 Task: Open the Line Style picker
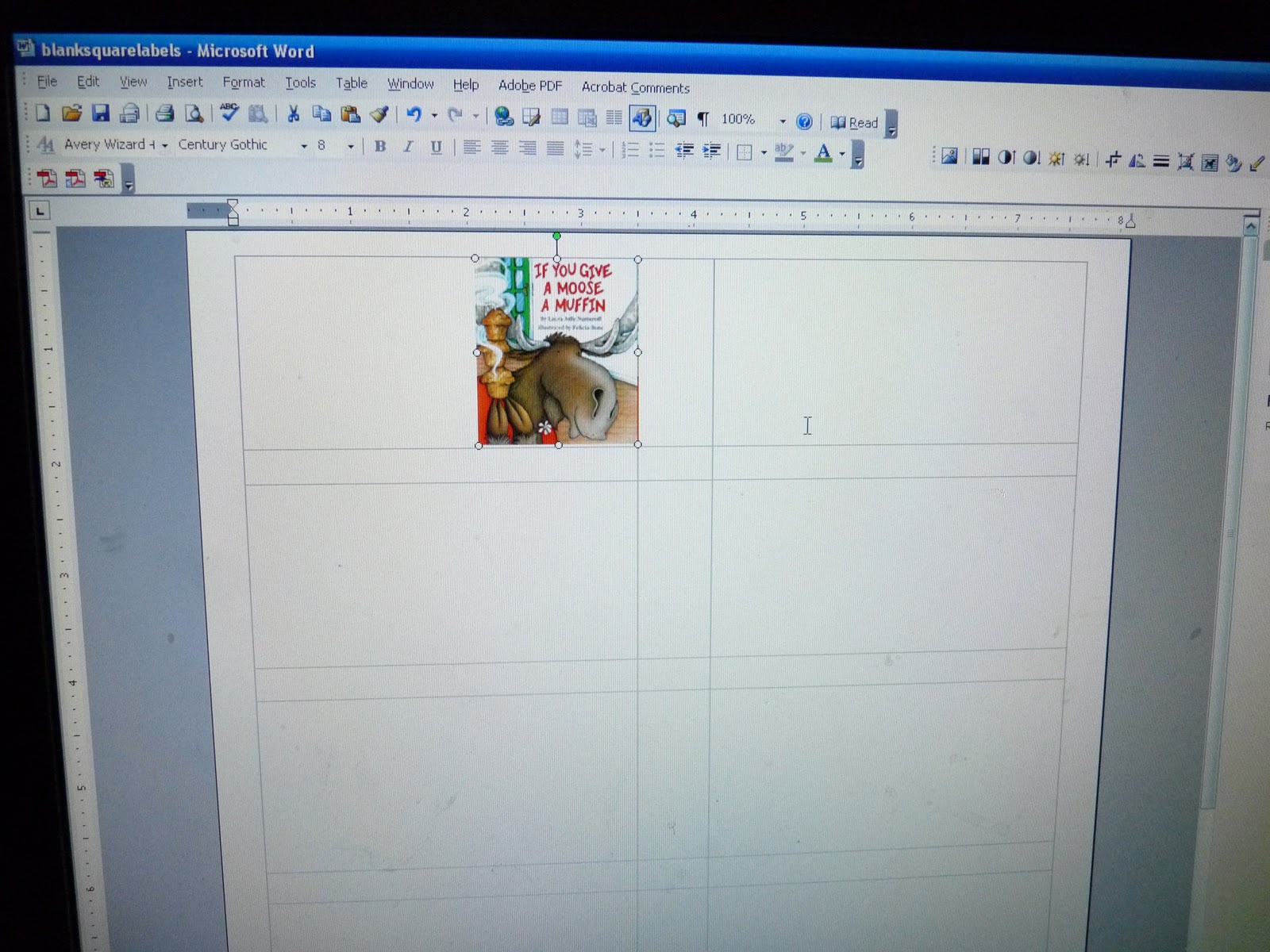pyautogui.click(x=1160, y=162)
